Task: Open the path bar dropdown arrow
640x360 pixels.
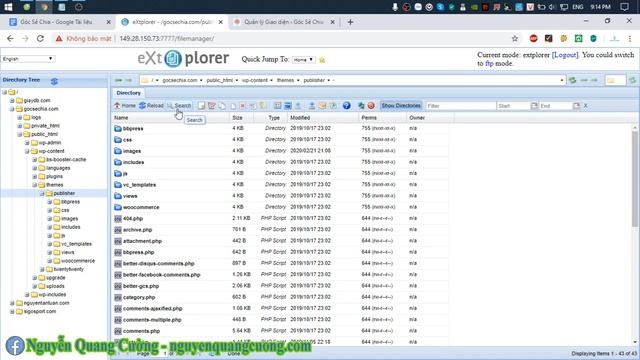Action: click(x=562, y=80)
